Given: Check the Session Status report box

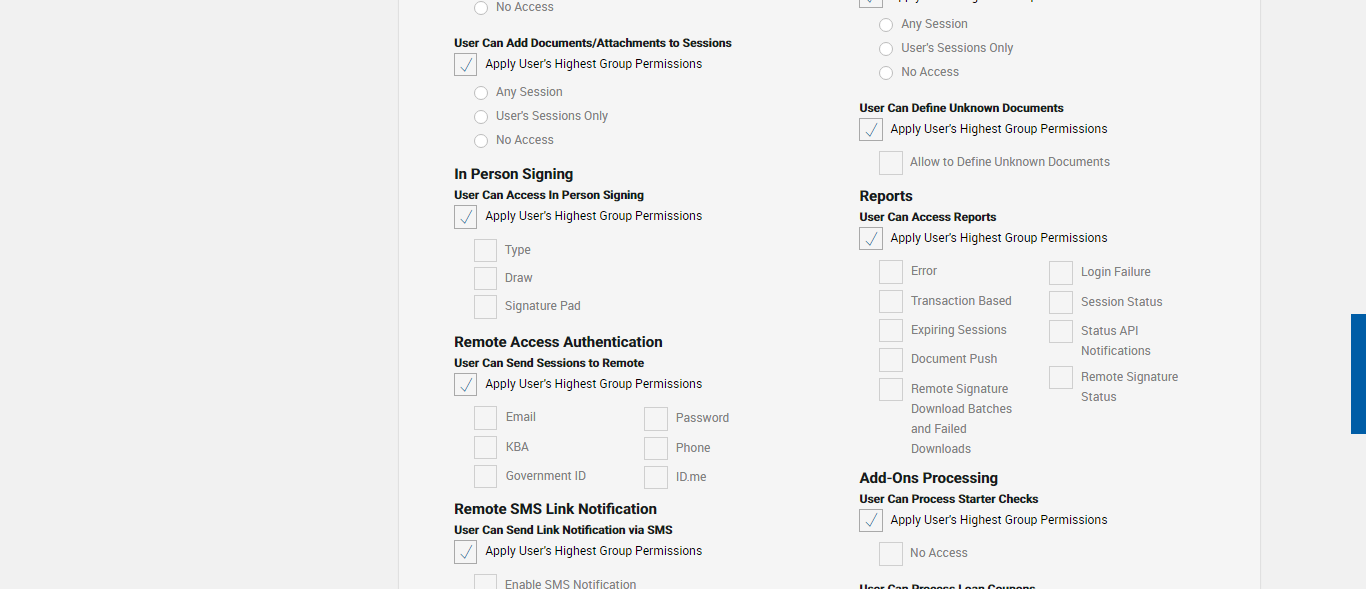Looking at the screenshot, I should 1060,302.
